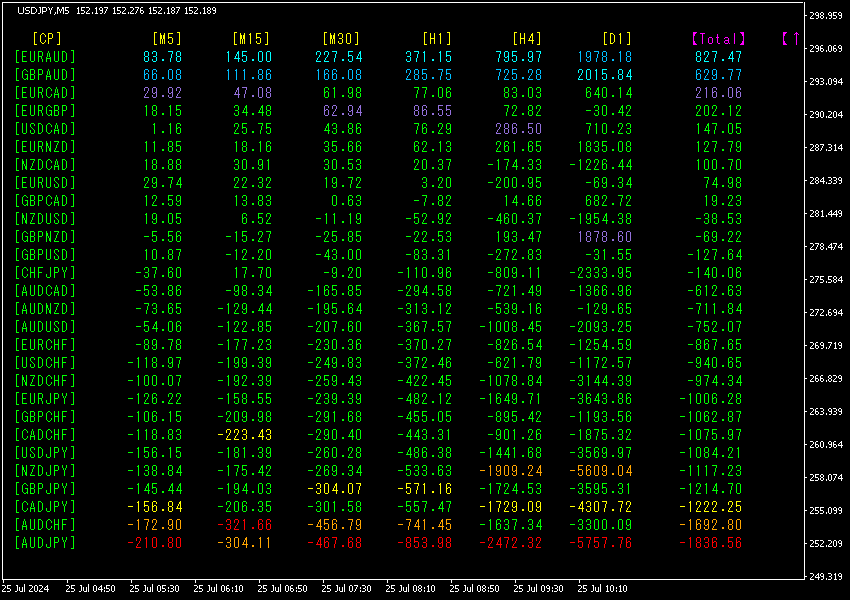This screenshot has width=850, height=600.
Task: Select the [NZDUSD] pair label
Action: [x=45, y=219]
